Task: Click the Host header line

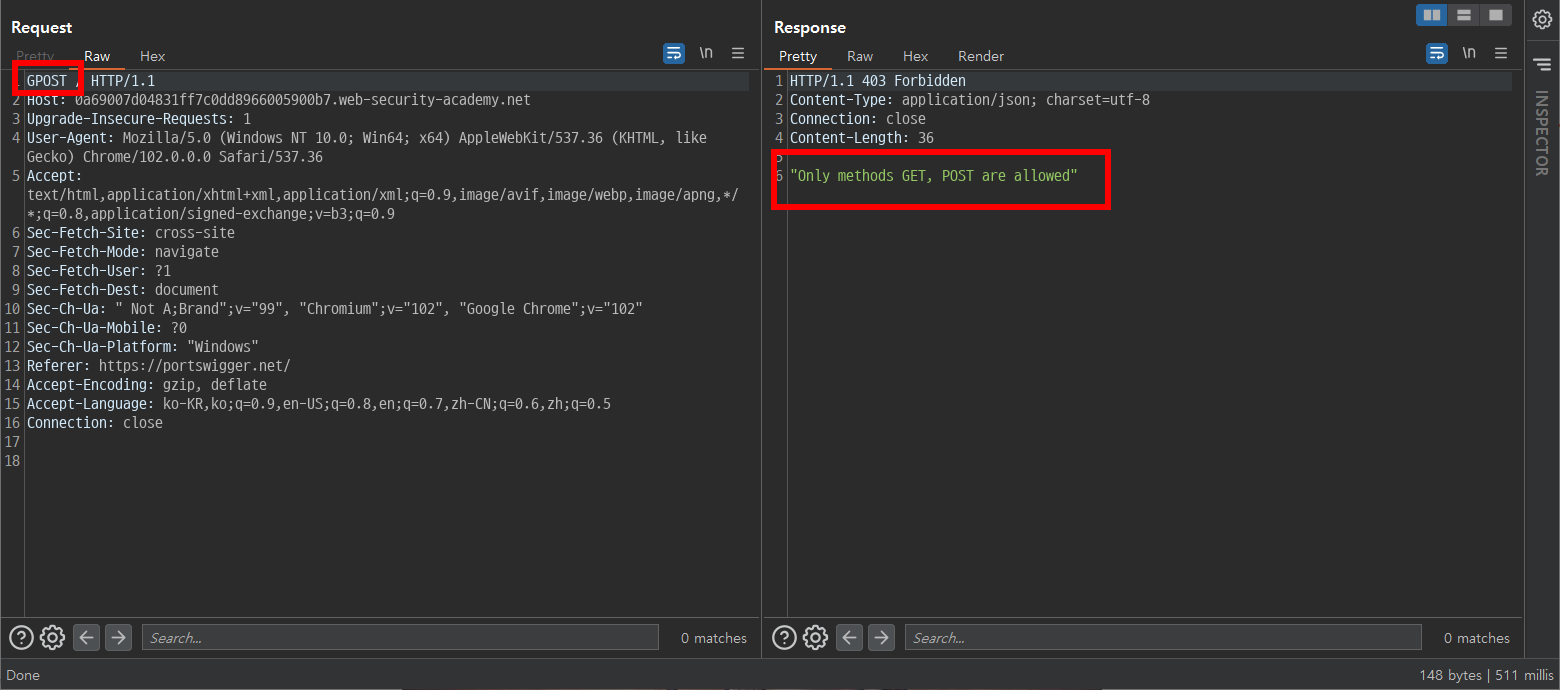Action: point(279,100)
